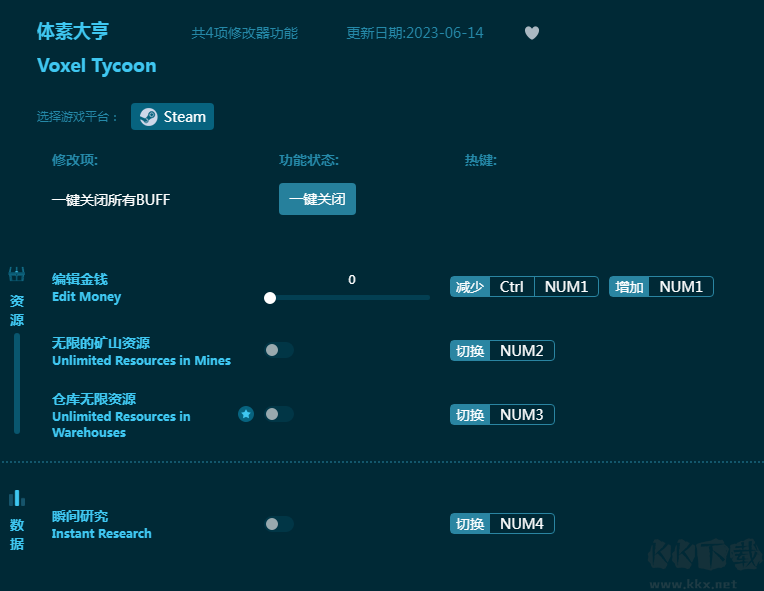Viewport: 764px width, 591px height.
Task: Click the 功能状态 column header
Action: (x=309, y=160)
